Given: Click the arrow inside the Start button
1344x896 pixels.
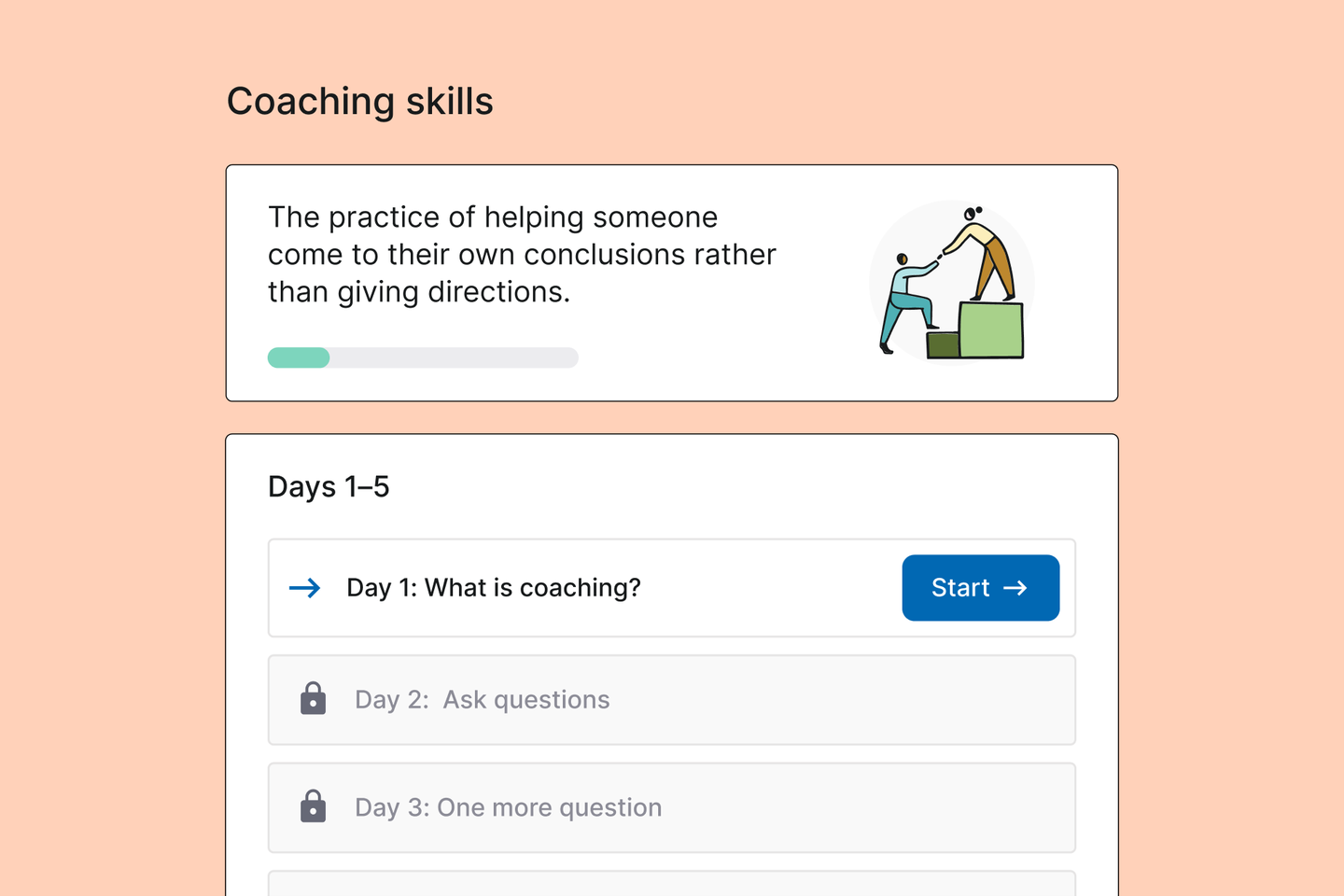Looking at the screenshot, I should click(x=1015, y=588).
